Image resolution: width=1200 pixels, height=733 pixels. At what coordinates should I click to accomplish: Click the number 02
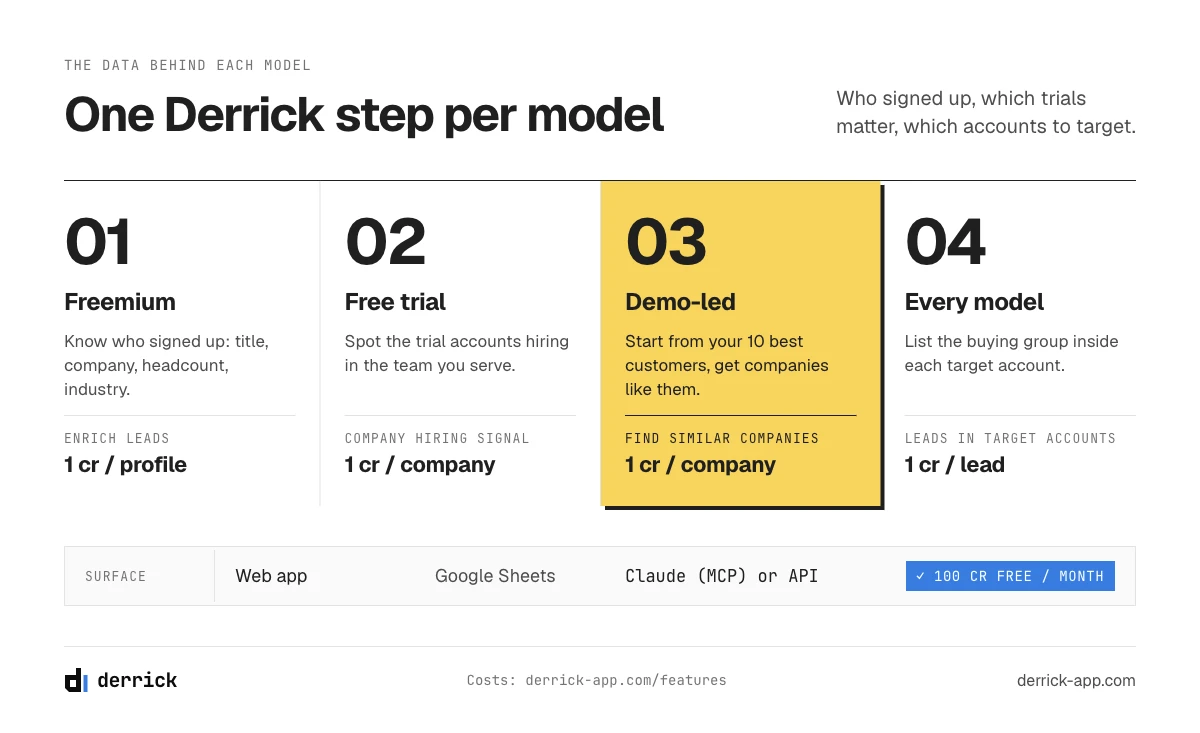click(385, 242)
